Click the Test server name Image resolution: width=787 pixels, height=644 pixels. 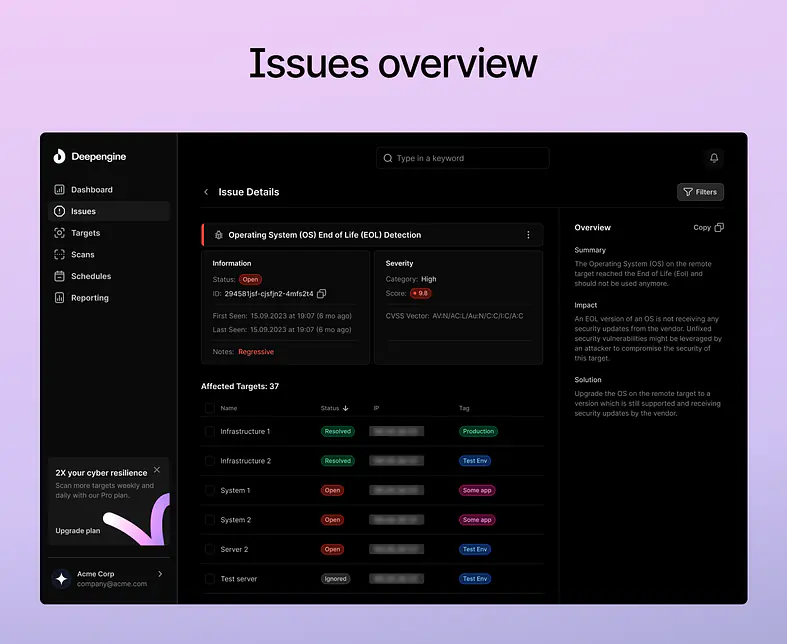239,579
